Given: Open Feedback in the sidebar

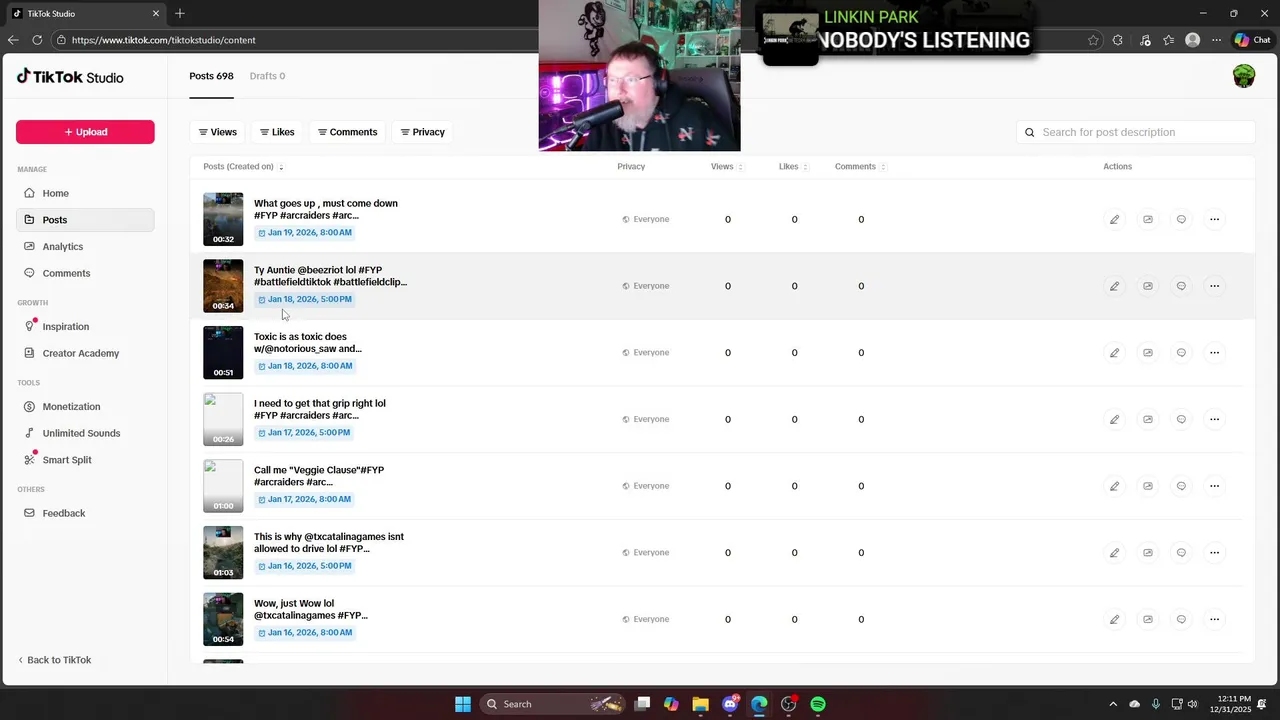Looking at the screenshot, I should [x=85, y=513].
